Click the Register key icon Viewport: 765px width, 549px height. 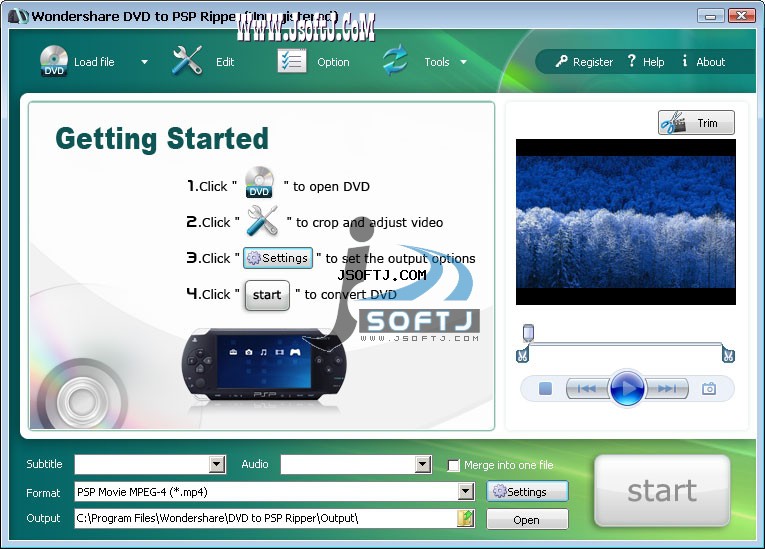coord(562,61)
